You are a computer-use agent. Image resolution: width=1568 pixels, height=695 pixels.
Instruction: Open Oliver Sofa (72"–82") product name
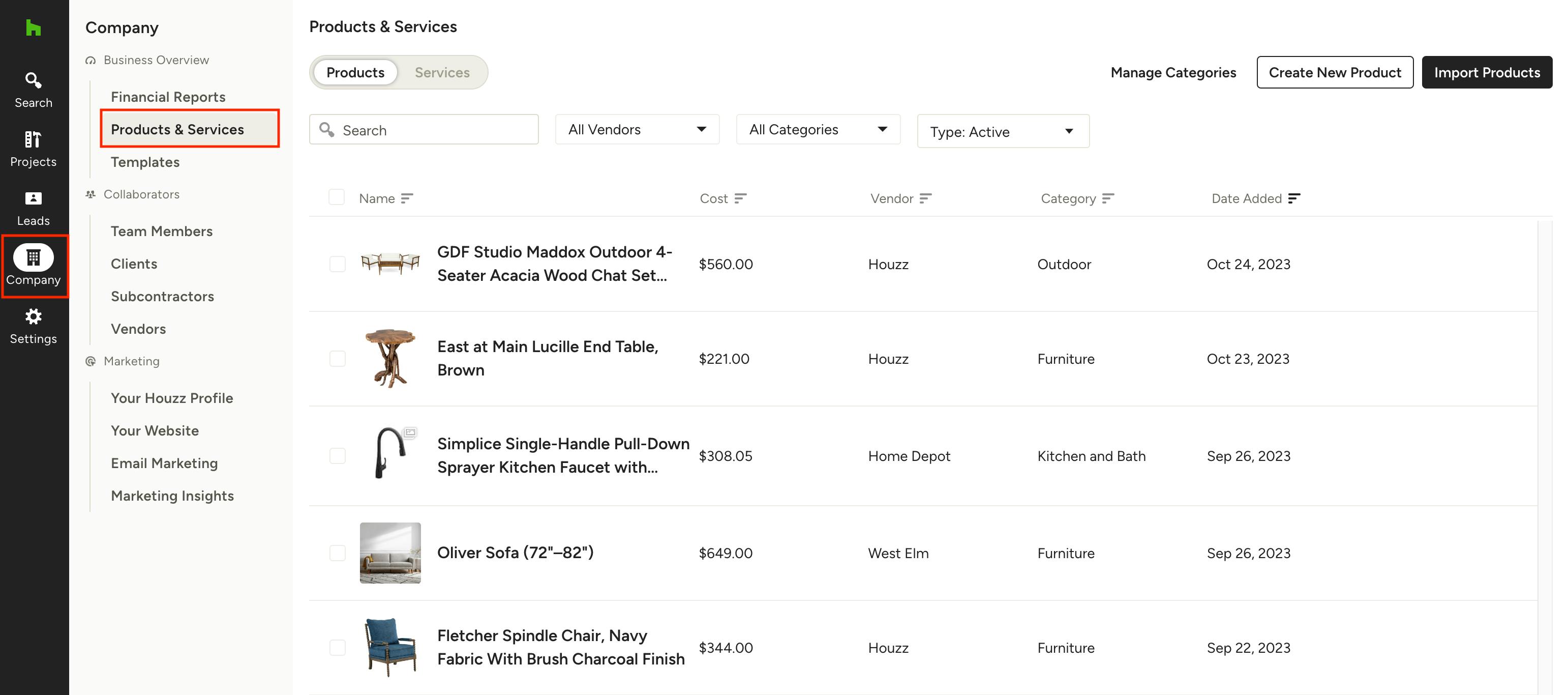tap(515, 553)
